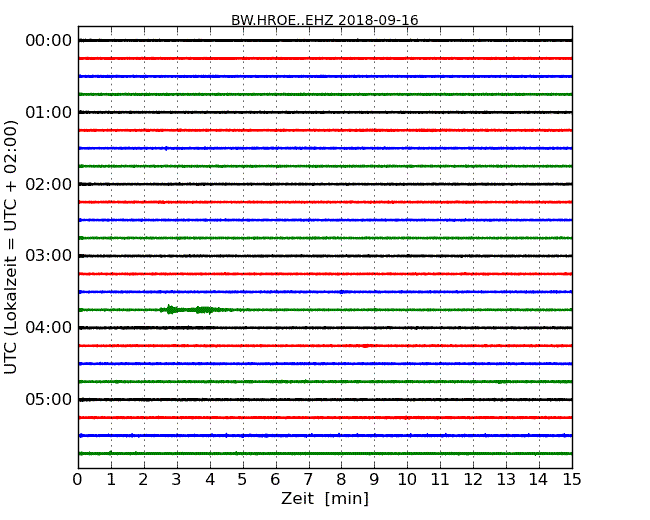The width and height of the screenshot is (650, 520).
Task: Click x-axis tick label 4
Action: (x=210, y=480)
